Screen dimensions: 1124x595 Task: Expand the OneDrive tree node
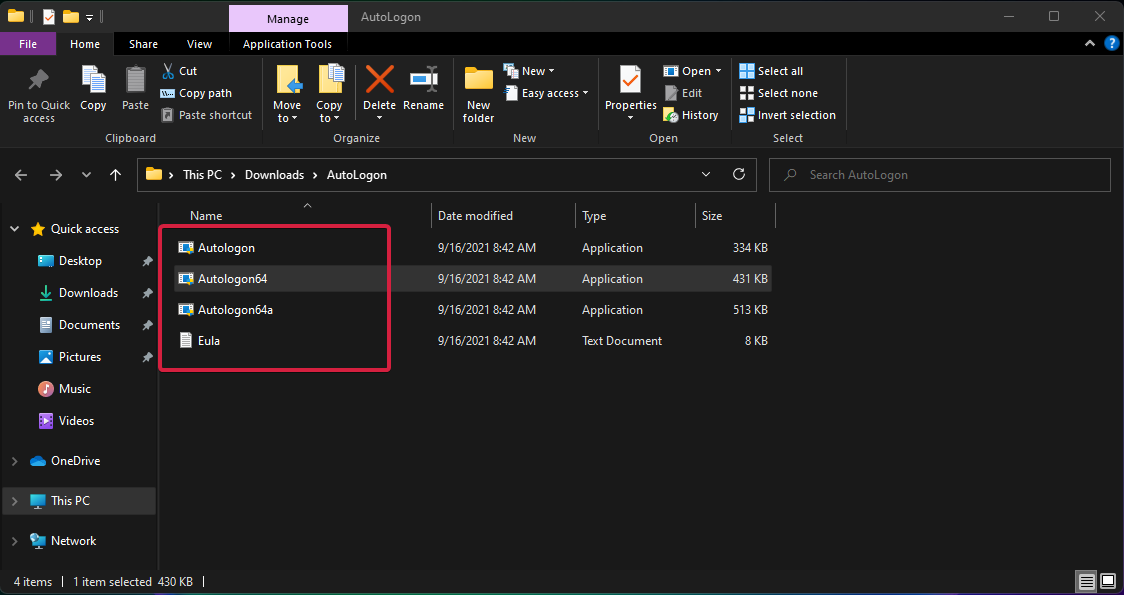pos(14,461)
